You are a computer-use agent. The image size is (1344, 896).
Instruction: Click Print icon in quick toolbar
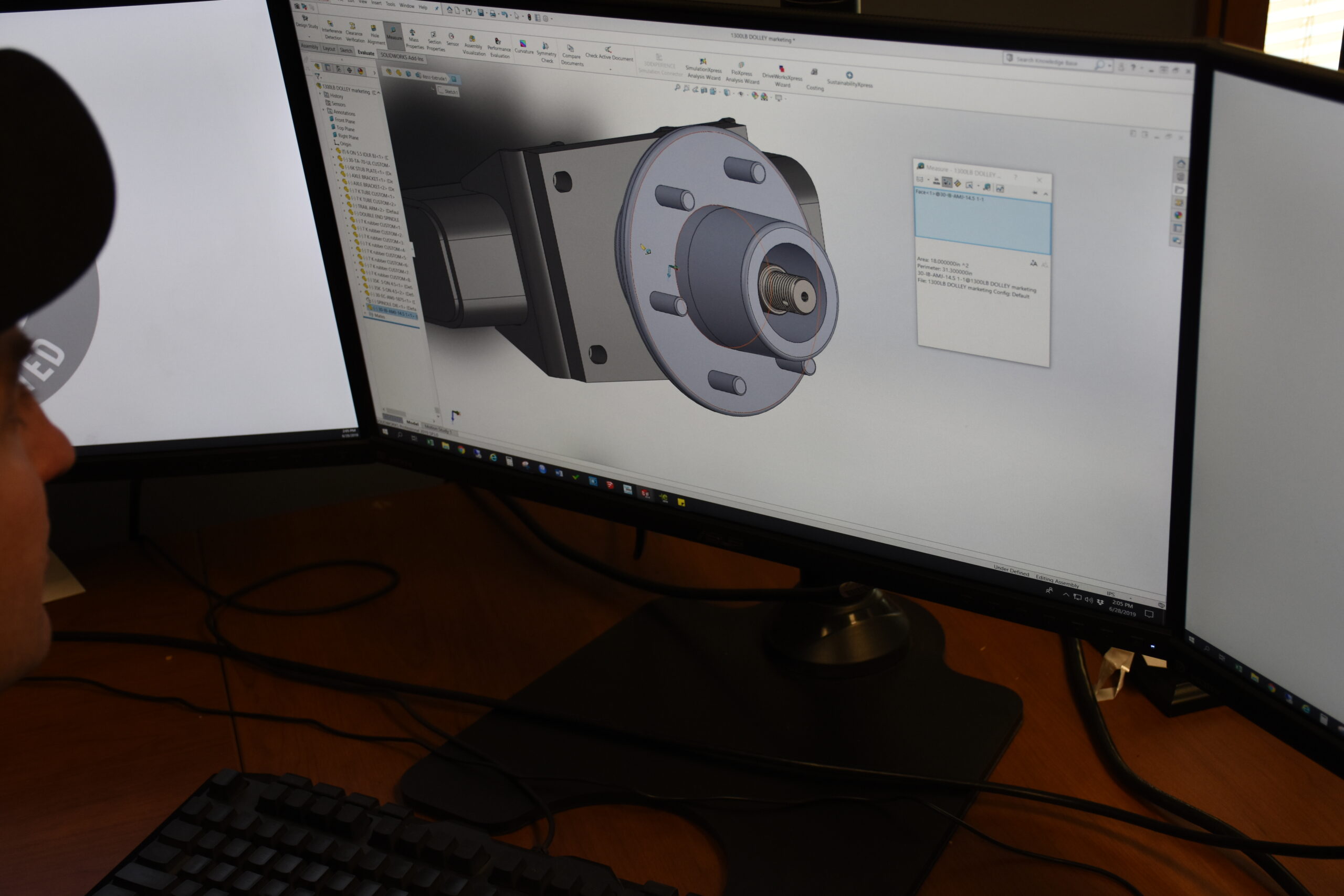492,14
